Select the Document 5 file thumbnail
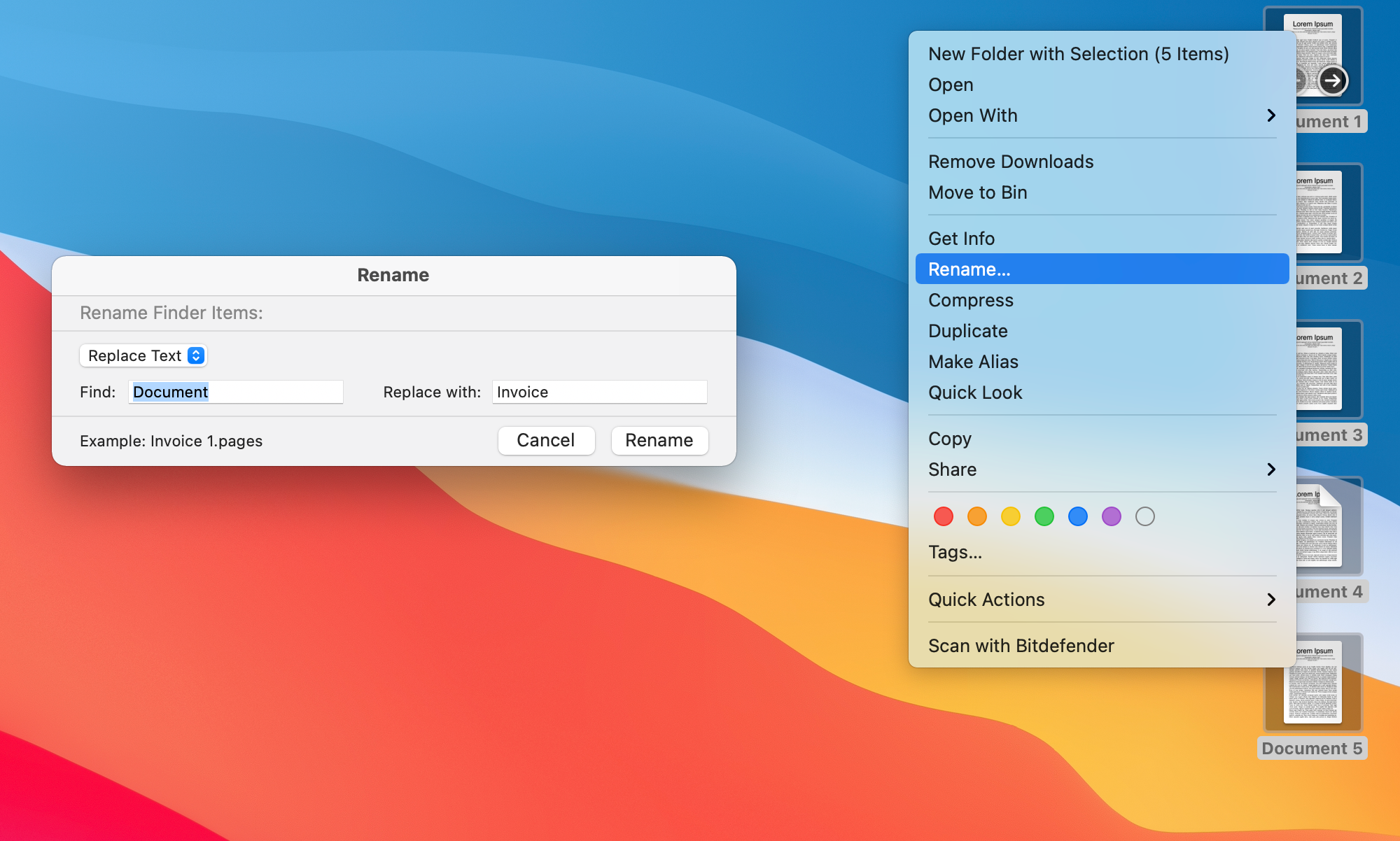The image size is (1400, 841). point(1313,682)
